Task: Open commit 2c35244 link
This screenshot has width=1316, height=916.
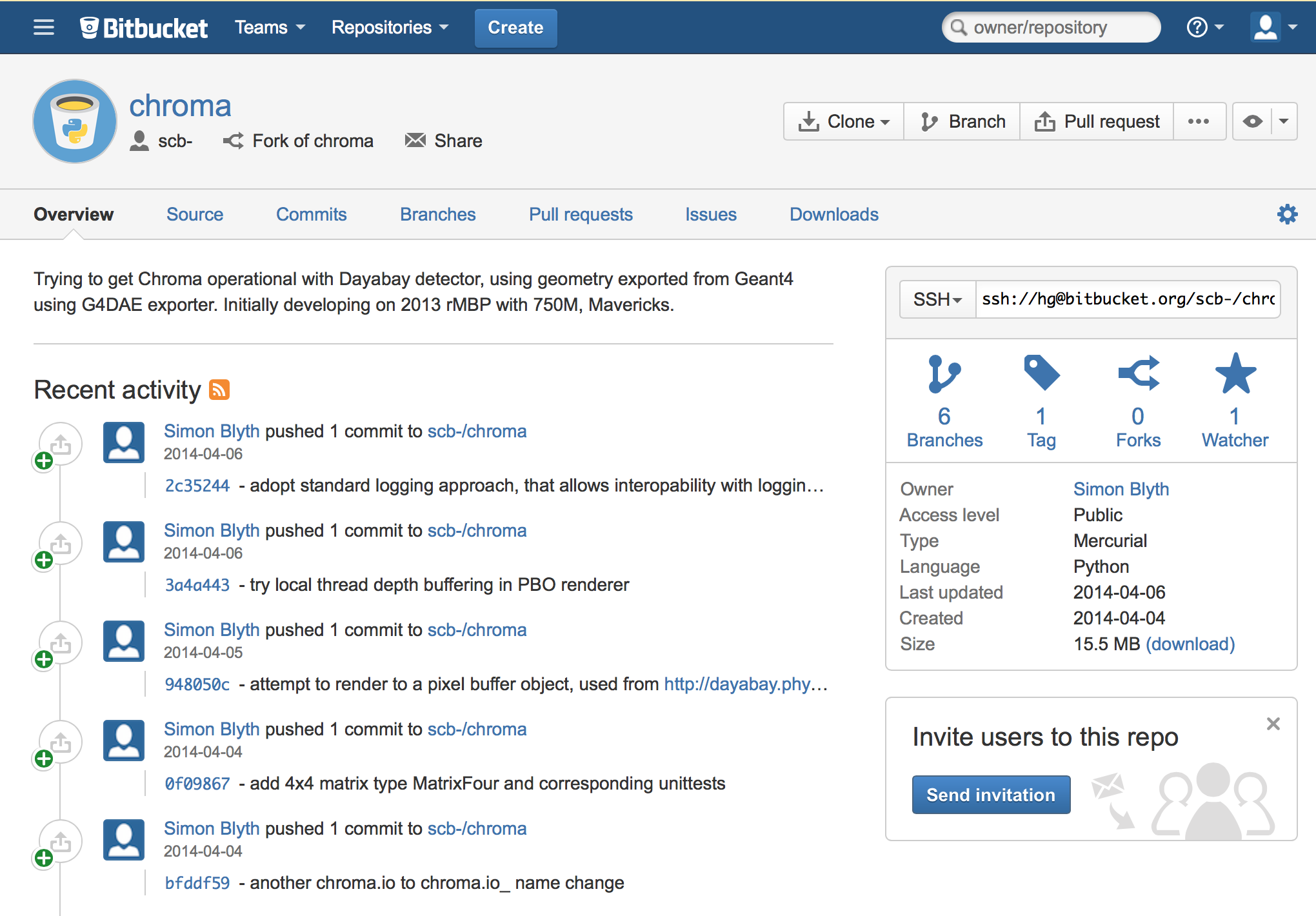Action: [x=197, y=486]
